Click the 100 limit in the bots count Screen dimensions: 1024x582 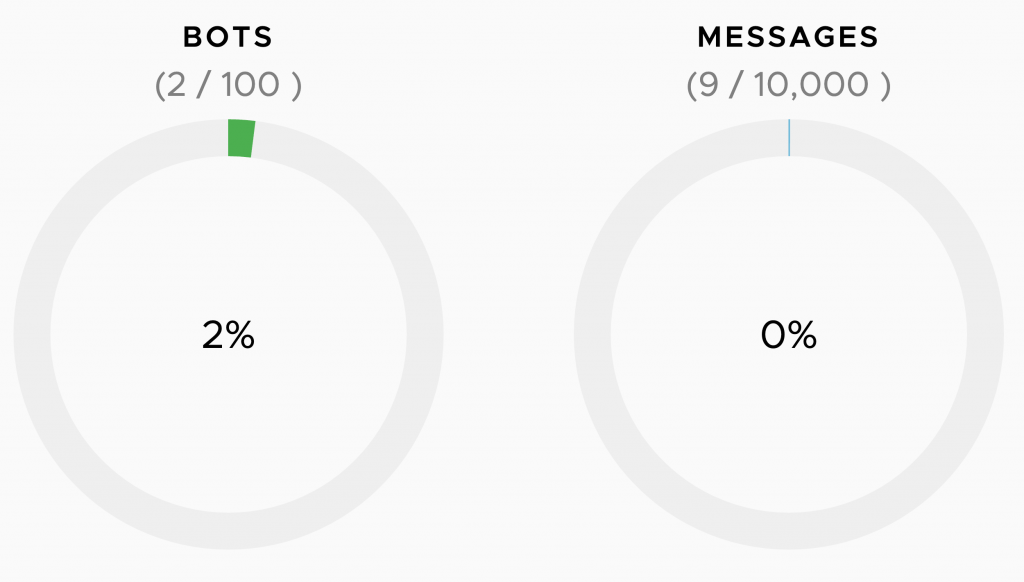coord(251,85)
